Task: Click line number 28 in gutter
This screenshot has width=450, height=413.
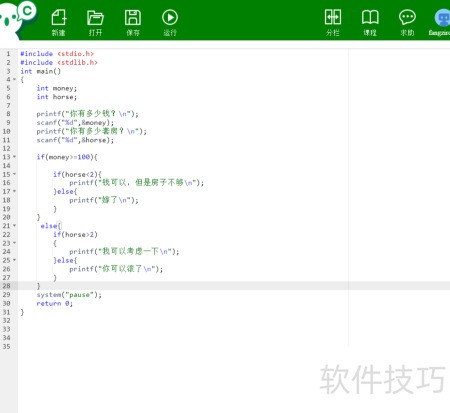Action: pyautogui.click(x=7, y=286)
